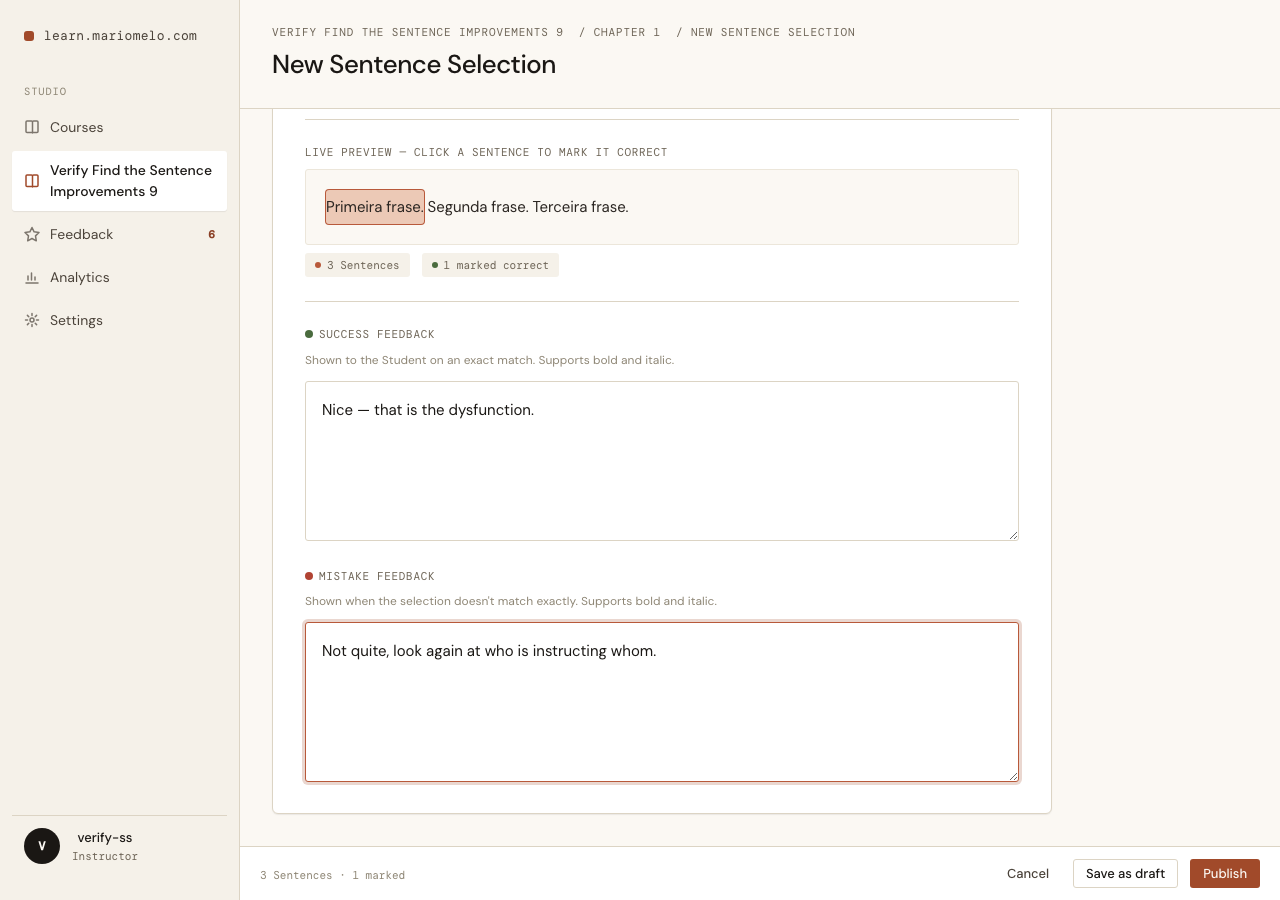Mark 'Segunda frase.' as correct
The image size is (1280, 900).
click(x=478, y=207)
